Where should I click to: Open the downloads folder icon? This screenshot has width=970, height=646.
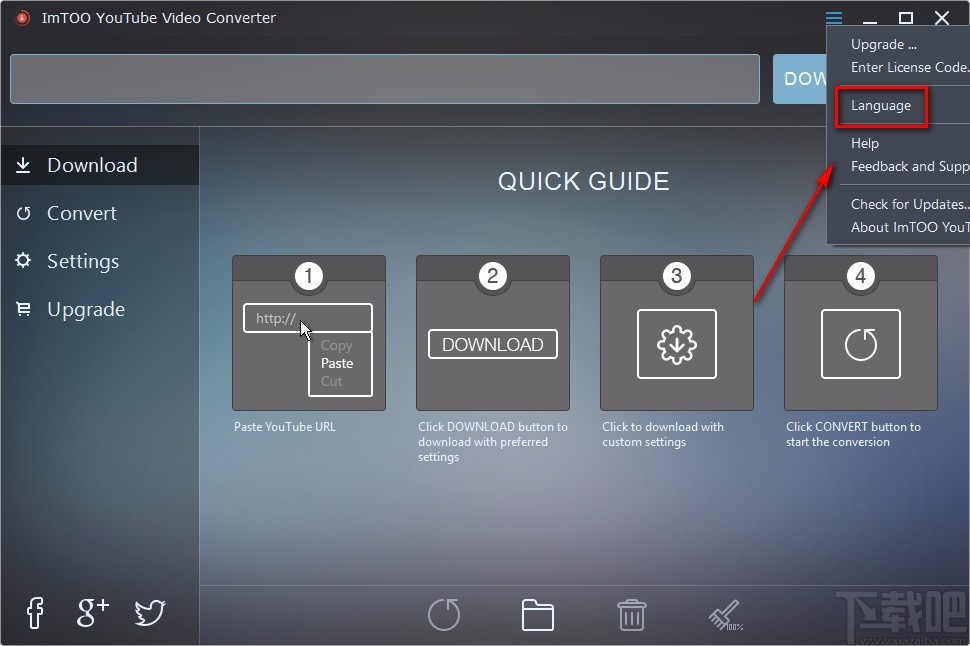click(537, 615)
